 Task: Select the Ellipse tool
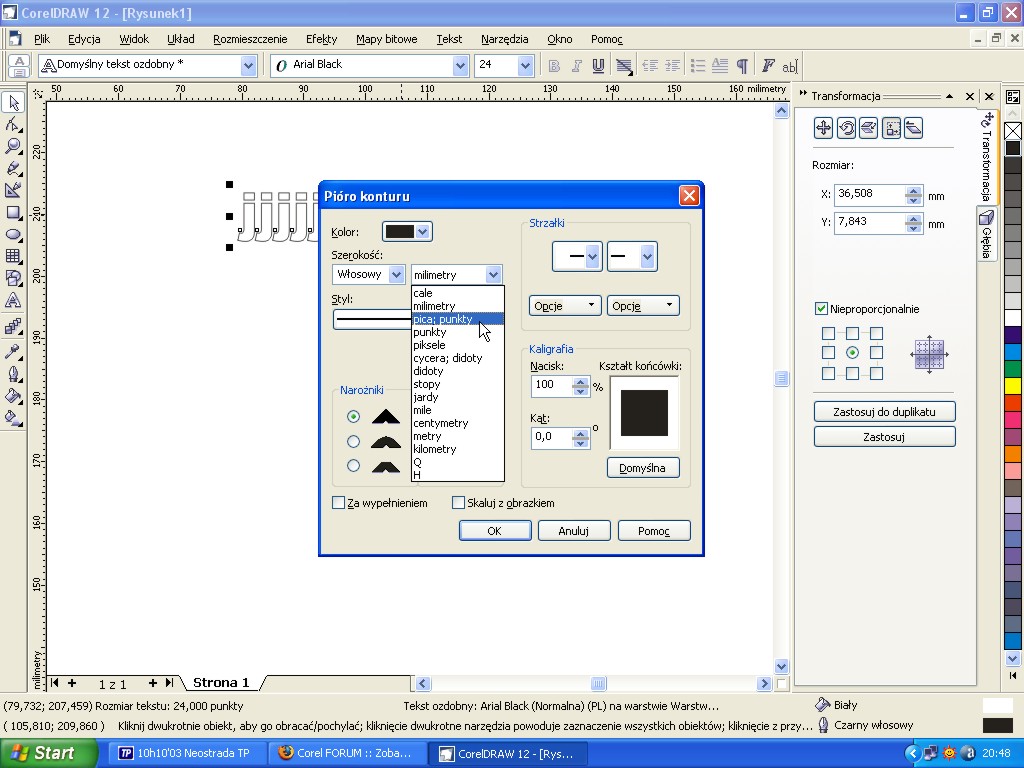coord(13,234)
